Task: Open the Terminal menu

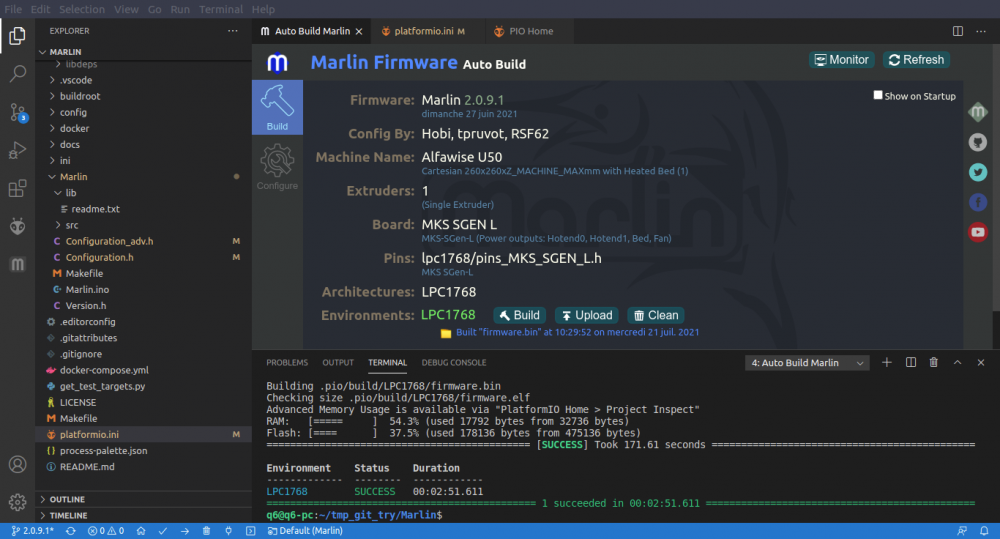Action: (221, 9)
